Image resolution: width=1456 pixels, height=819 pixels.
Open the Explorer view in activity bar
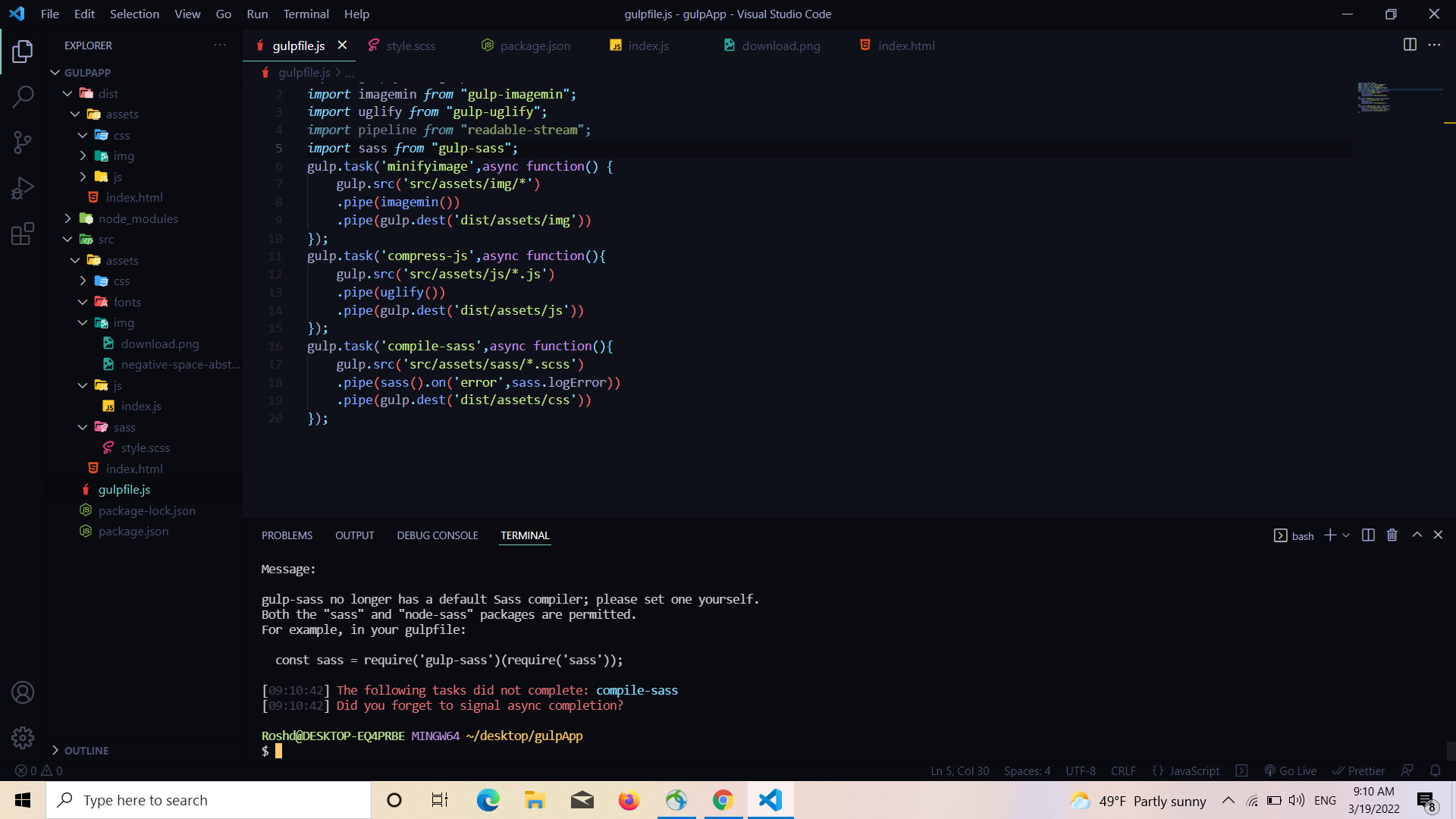coord(23,52)
